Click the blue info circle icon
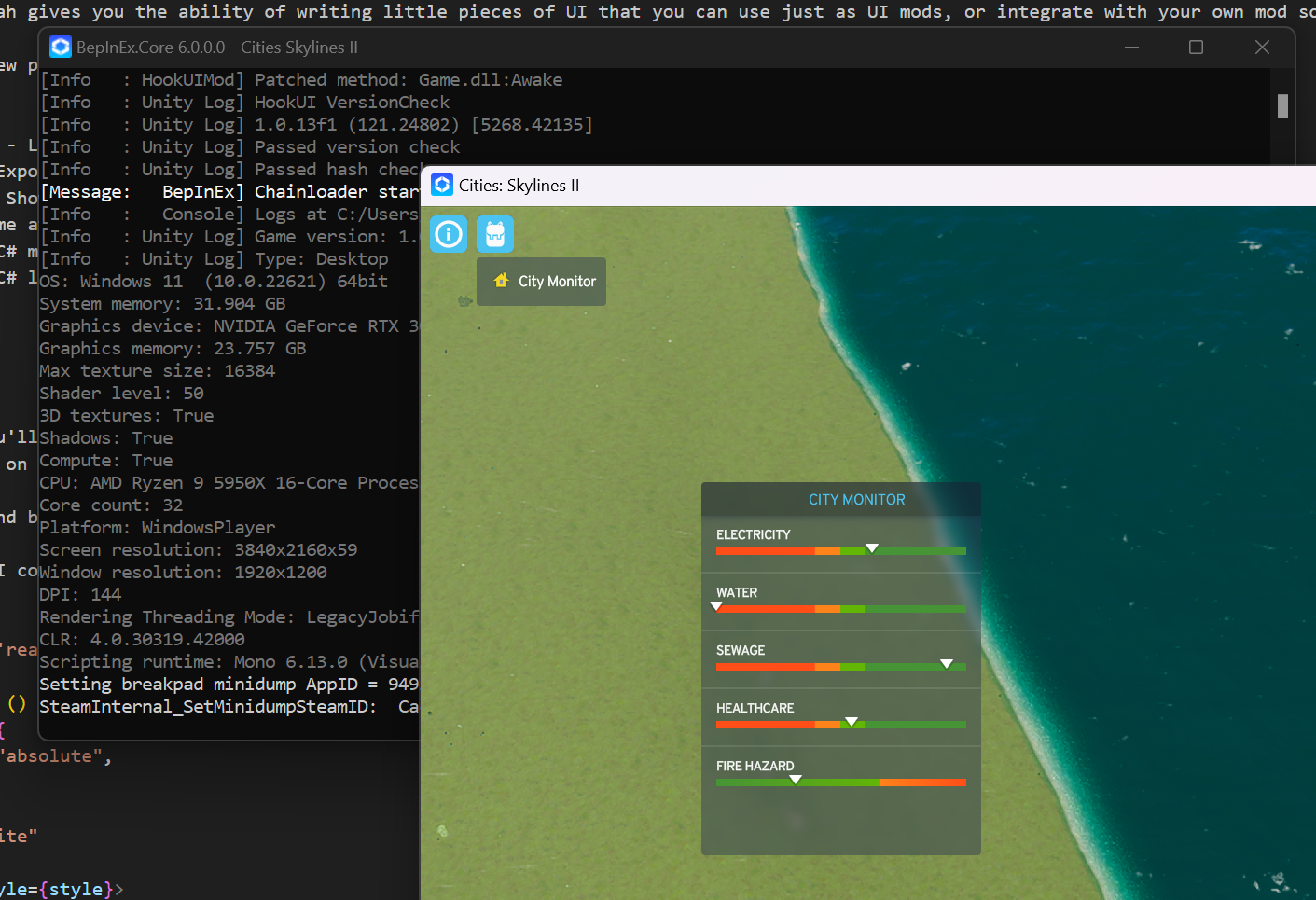 (449, 234)
